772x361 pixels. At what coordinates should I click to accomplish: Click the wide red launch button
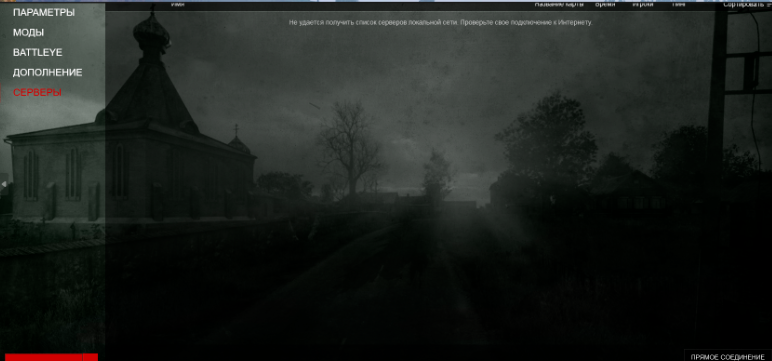click(x=44, y=357)
